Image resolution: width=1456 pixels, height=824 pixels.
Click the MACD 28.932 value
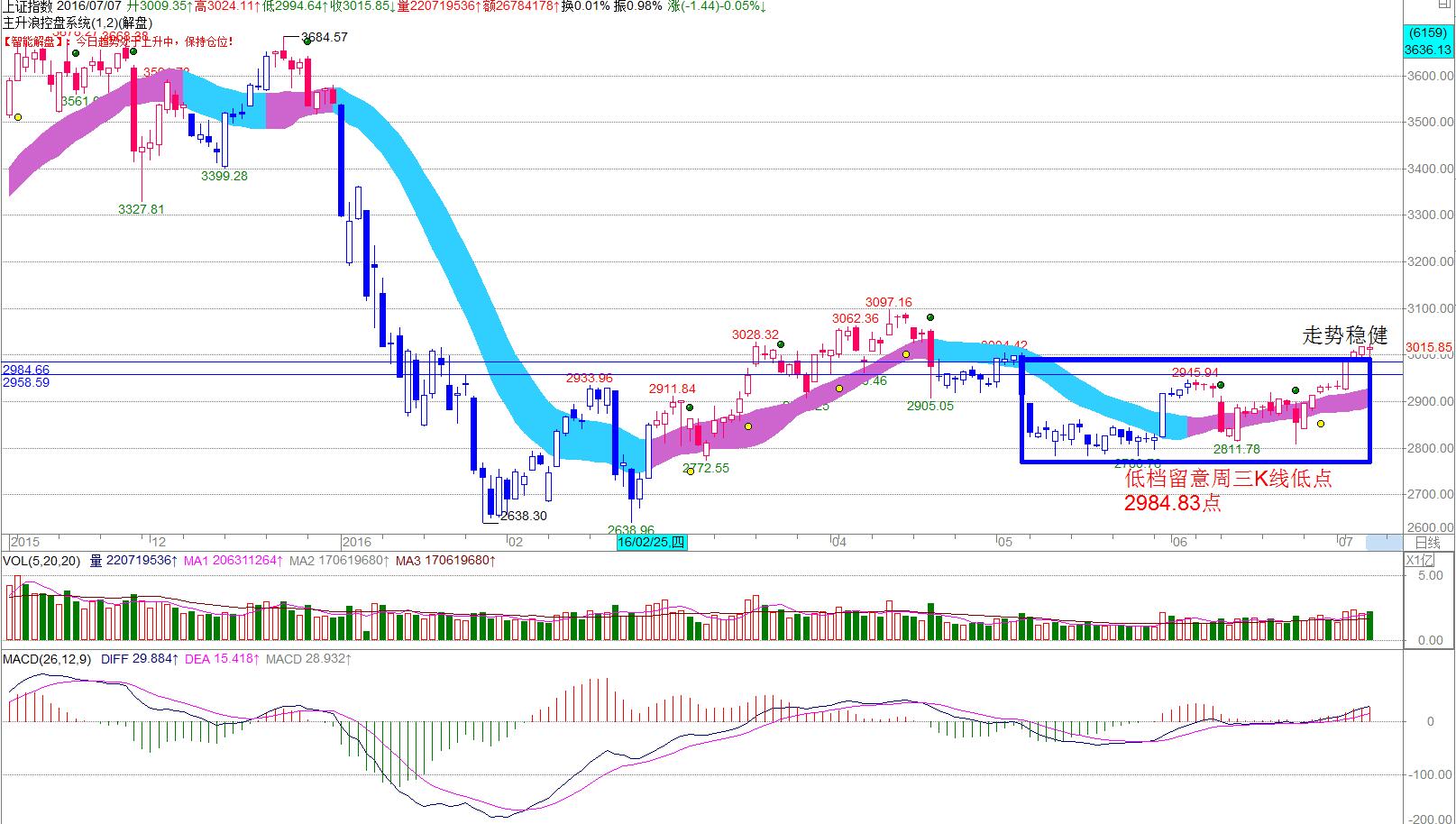[308, 659]
